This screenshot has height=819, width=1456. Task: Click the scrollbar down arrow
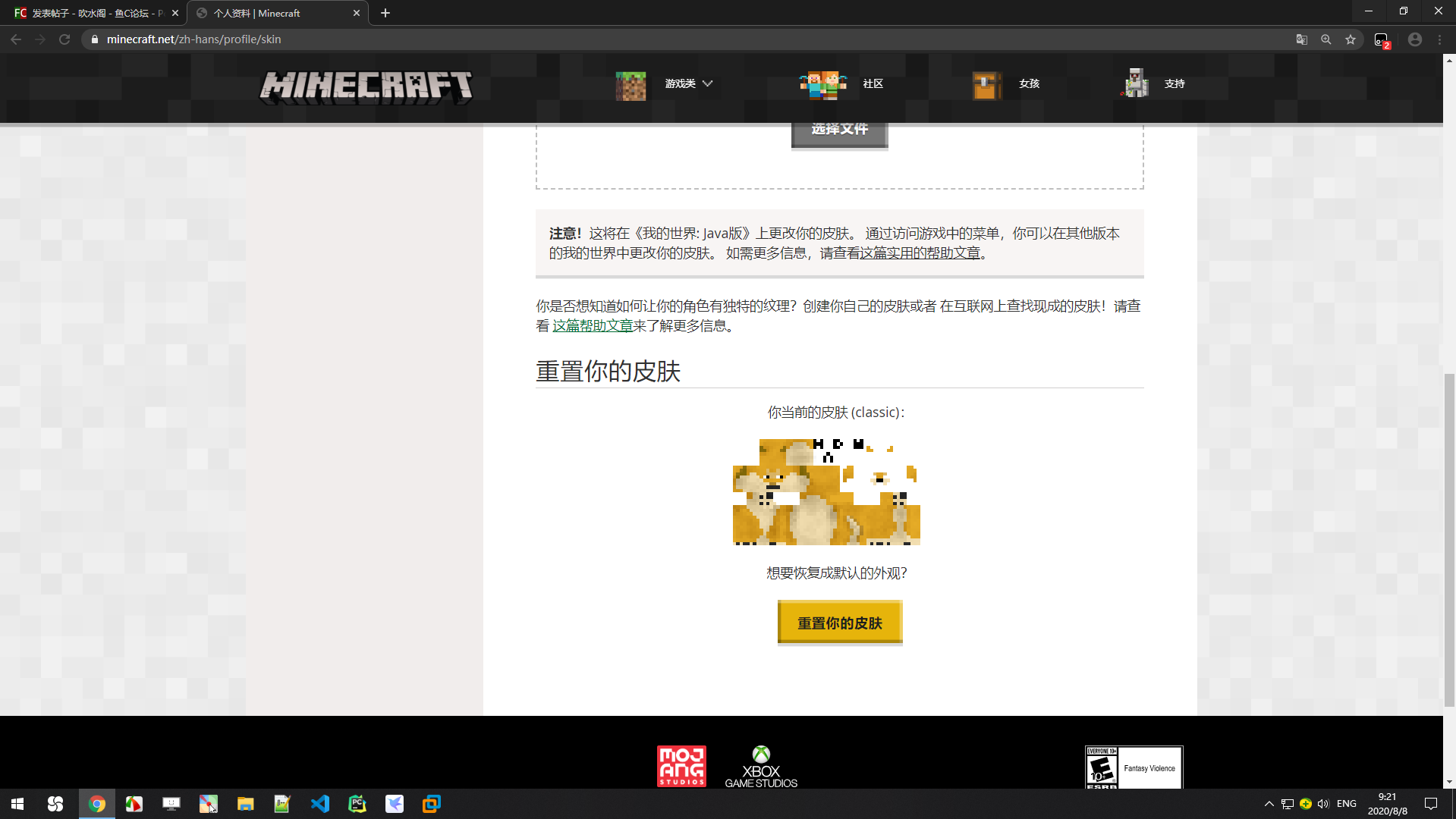(x=1449, y=782)
